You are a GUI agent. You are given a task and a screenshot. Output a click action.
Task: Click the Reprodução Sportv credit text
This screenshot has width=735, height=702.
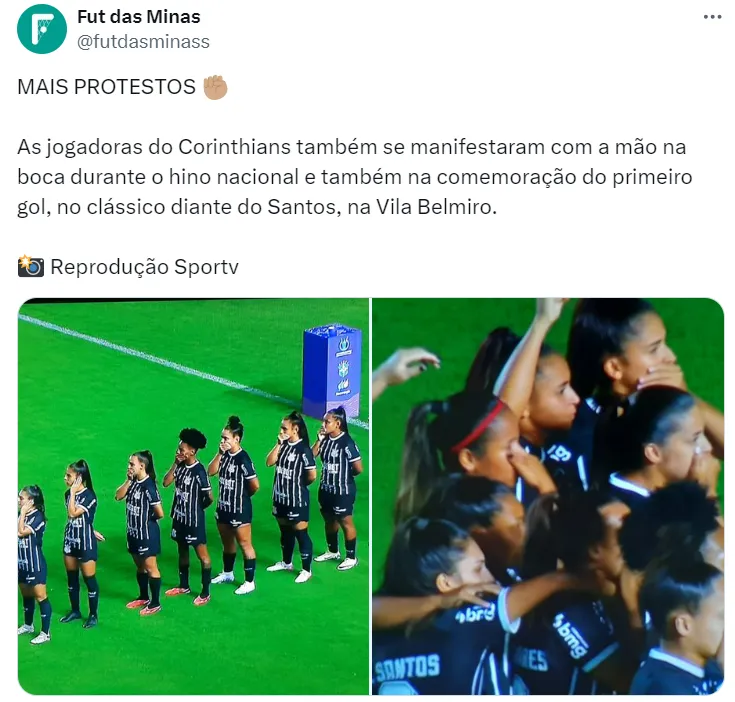point(144,267)
